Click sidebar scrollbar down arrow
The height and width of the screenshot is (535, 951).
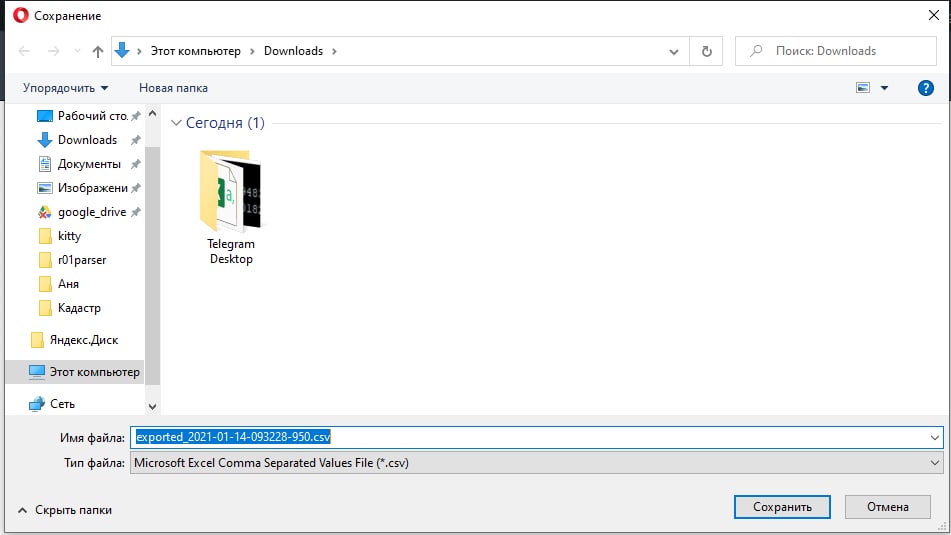[152, 406]
